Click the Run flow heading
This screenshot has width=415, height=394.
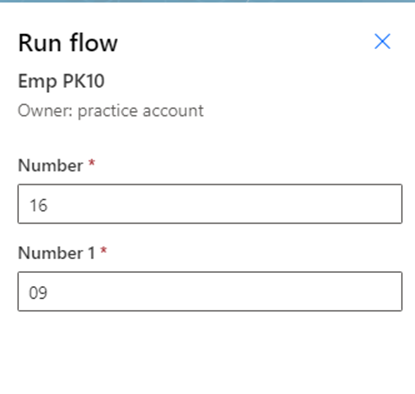coord(68,43)
